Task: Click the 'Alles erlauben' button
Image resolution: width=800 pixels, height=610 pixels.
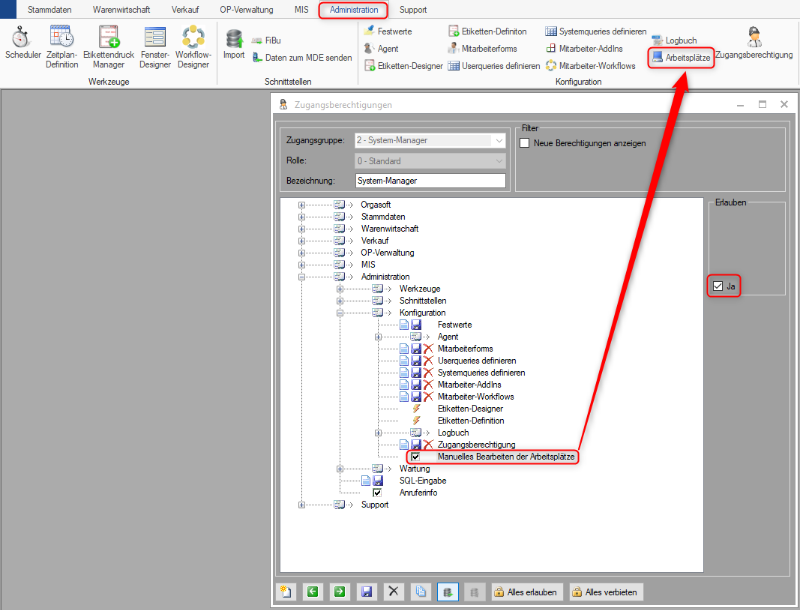Action: coord(527,592)
